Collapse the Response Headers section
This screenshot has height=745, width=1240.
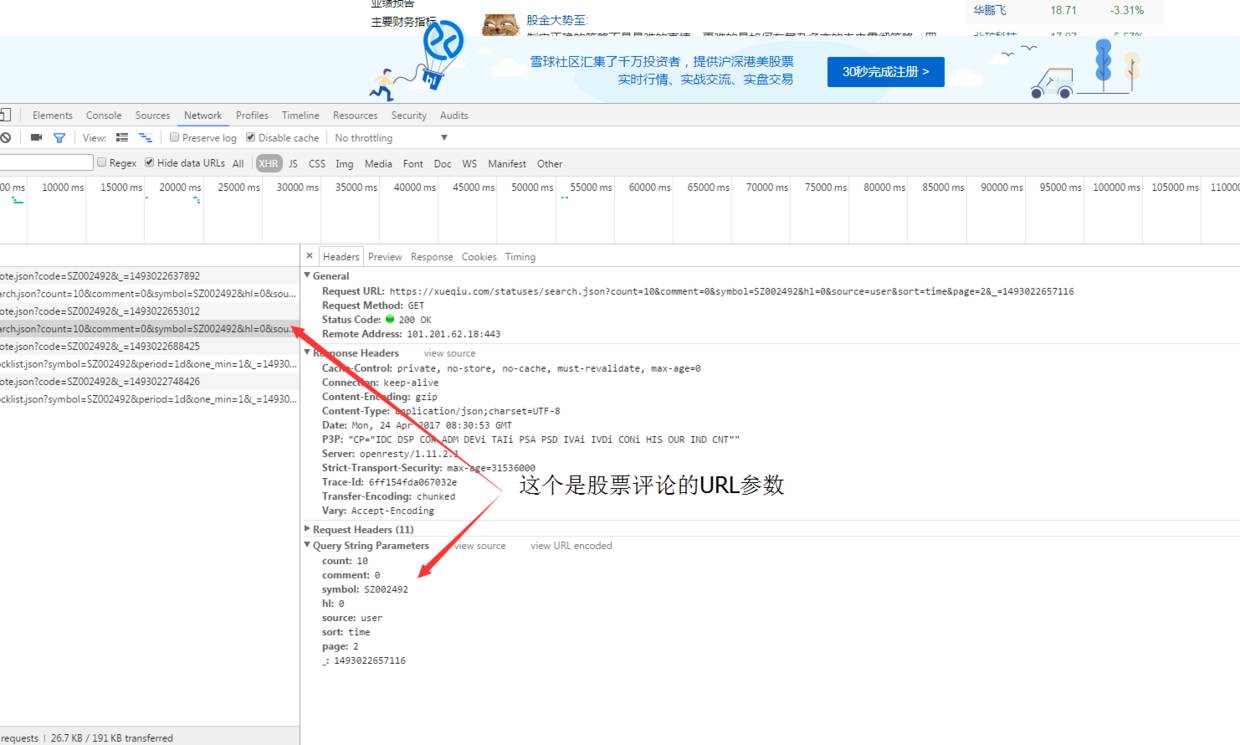coord(307,353)
